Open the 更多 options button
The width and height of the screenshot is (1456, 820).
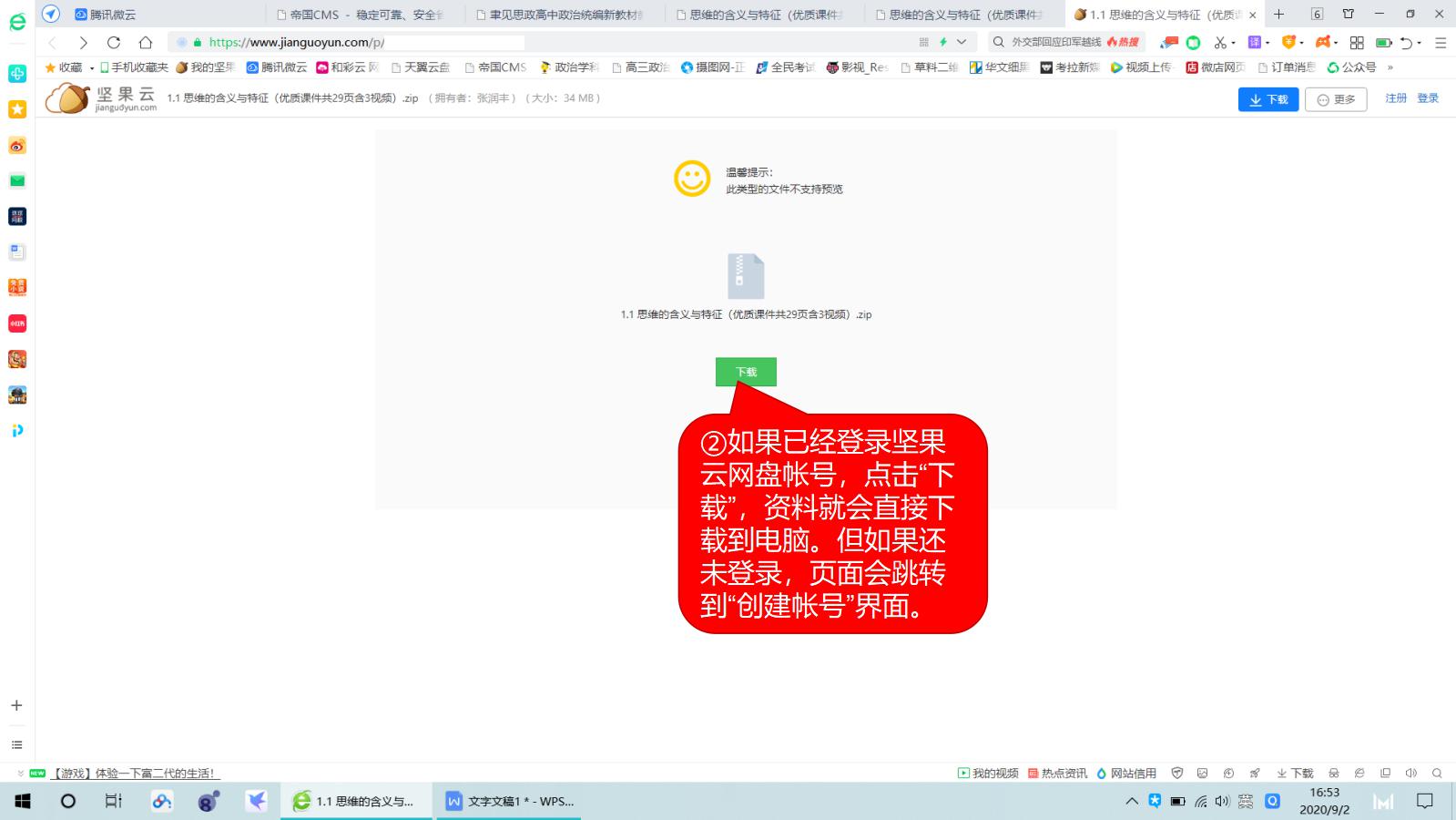(1336, 99)
